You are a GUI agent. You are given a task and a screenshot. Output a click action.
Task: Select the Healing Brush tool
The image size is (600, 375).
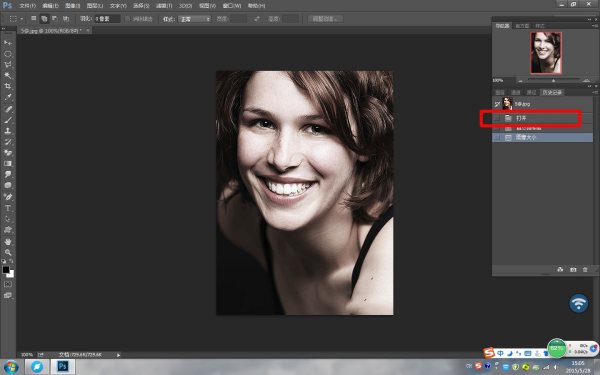point(8,109)
